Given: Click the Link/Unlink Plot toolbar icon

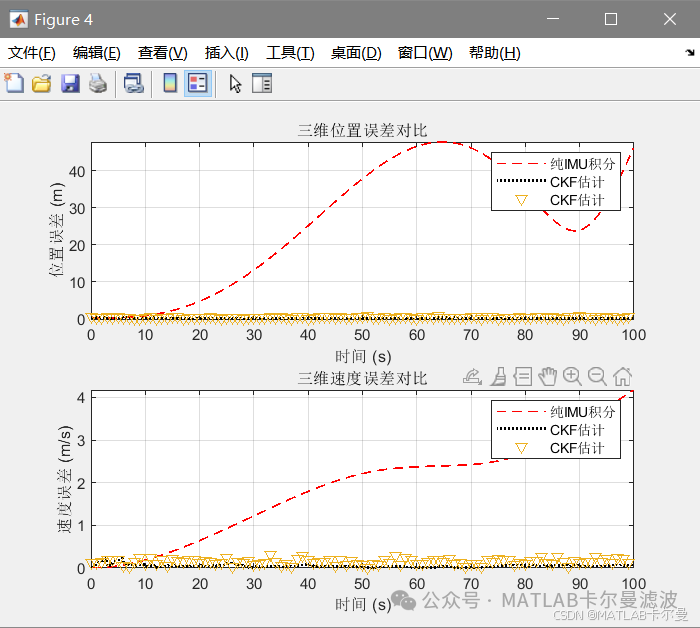Looking at the screenshot, I should (133, 83).
